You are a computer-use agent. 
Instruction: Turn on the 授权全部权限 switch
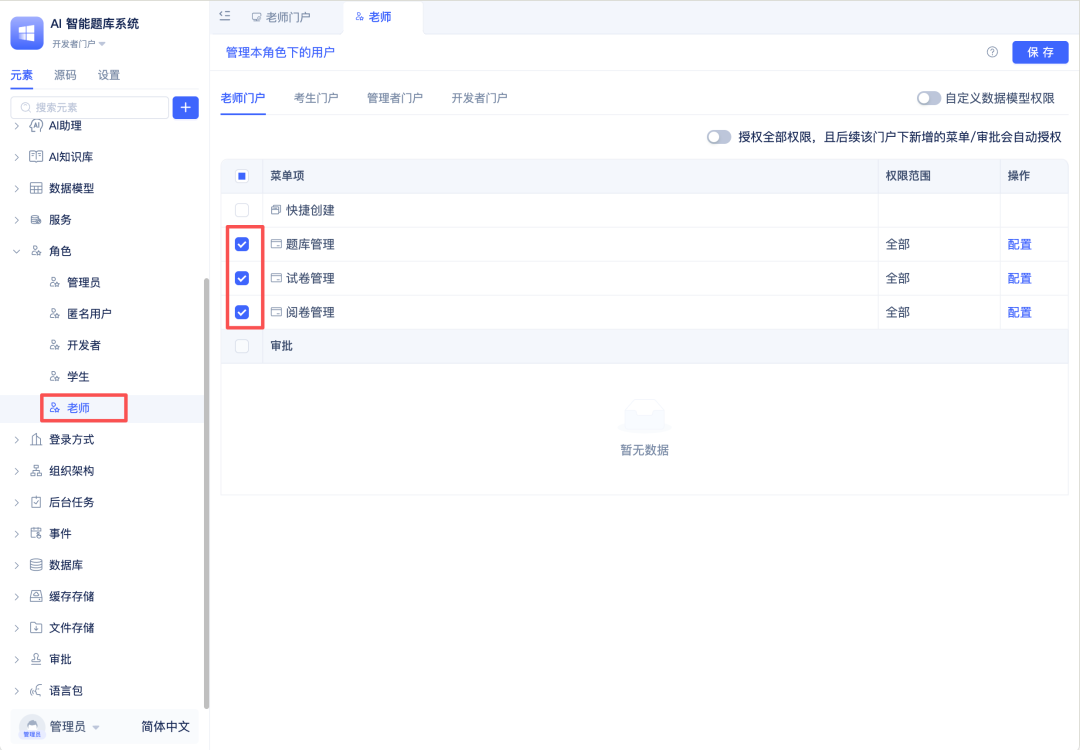tap(719, 137)
